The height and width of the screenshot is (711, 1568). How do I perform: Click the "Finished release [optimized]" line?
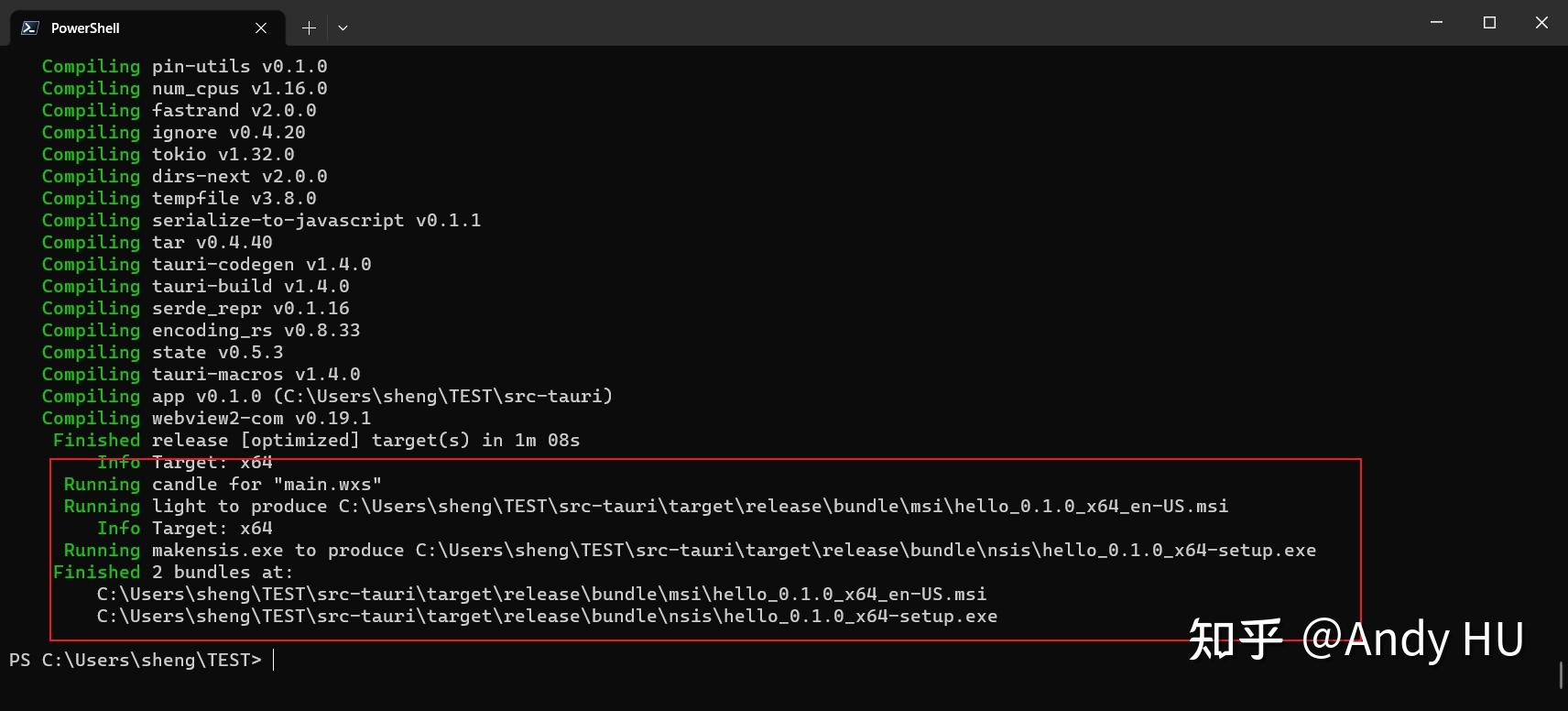pyautogui.click(x=316, y=441)
